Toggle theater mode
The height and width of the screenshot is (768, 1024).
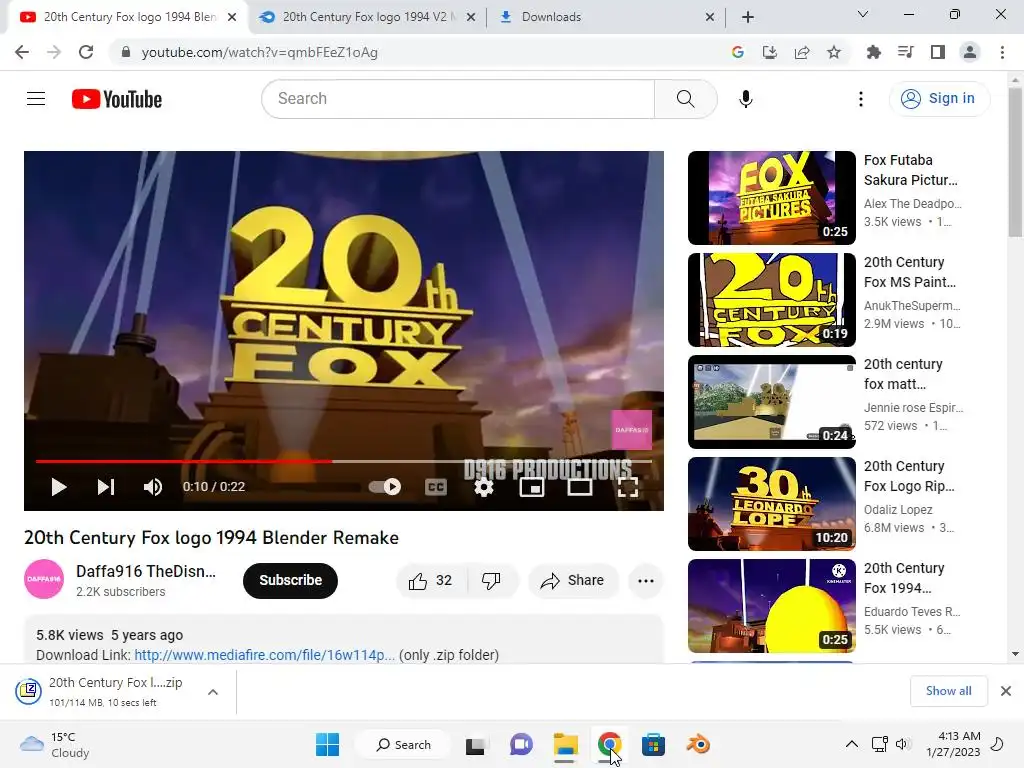pos(579,487)
